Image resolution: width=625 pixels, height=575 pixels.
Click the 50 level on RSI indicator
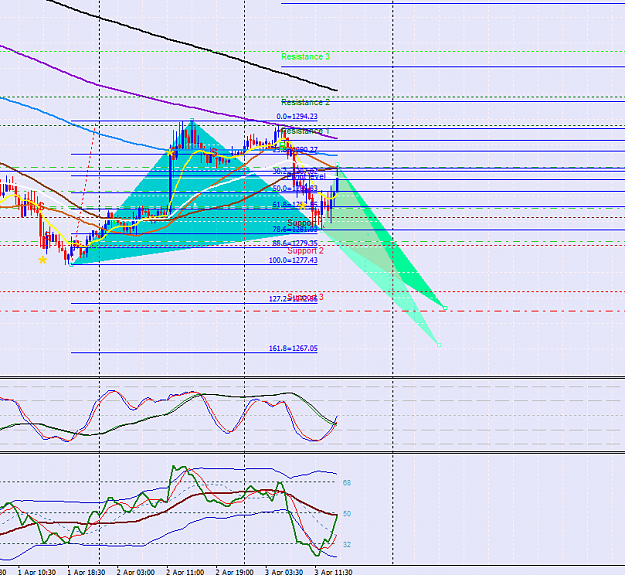click(x=347, y=514)
